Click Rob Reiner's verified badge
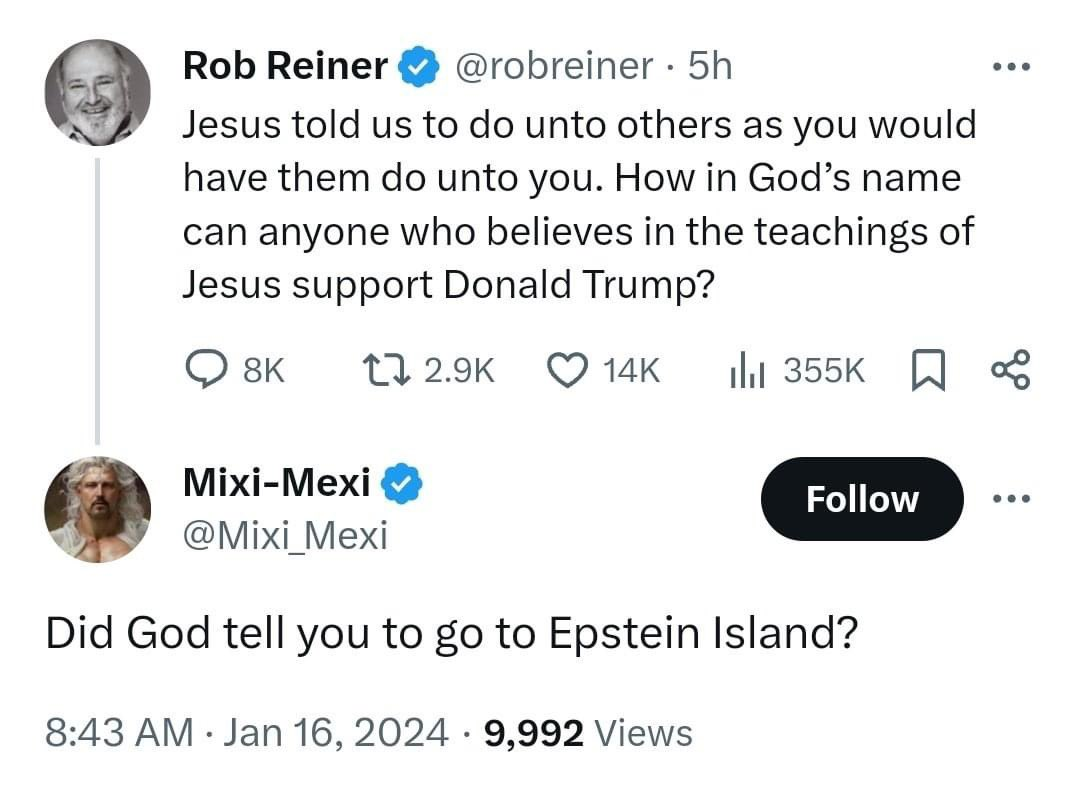This screenshot has width=1080, height=792. pos(418,67)
